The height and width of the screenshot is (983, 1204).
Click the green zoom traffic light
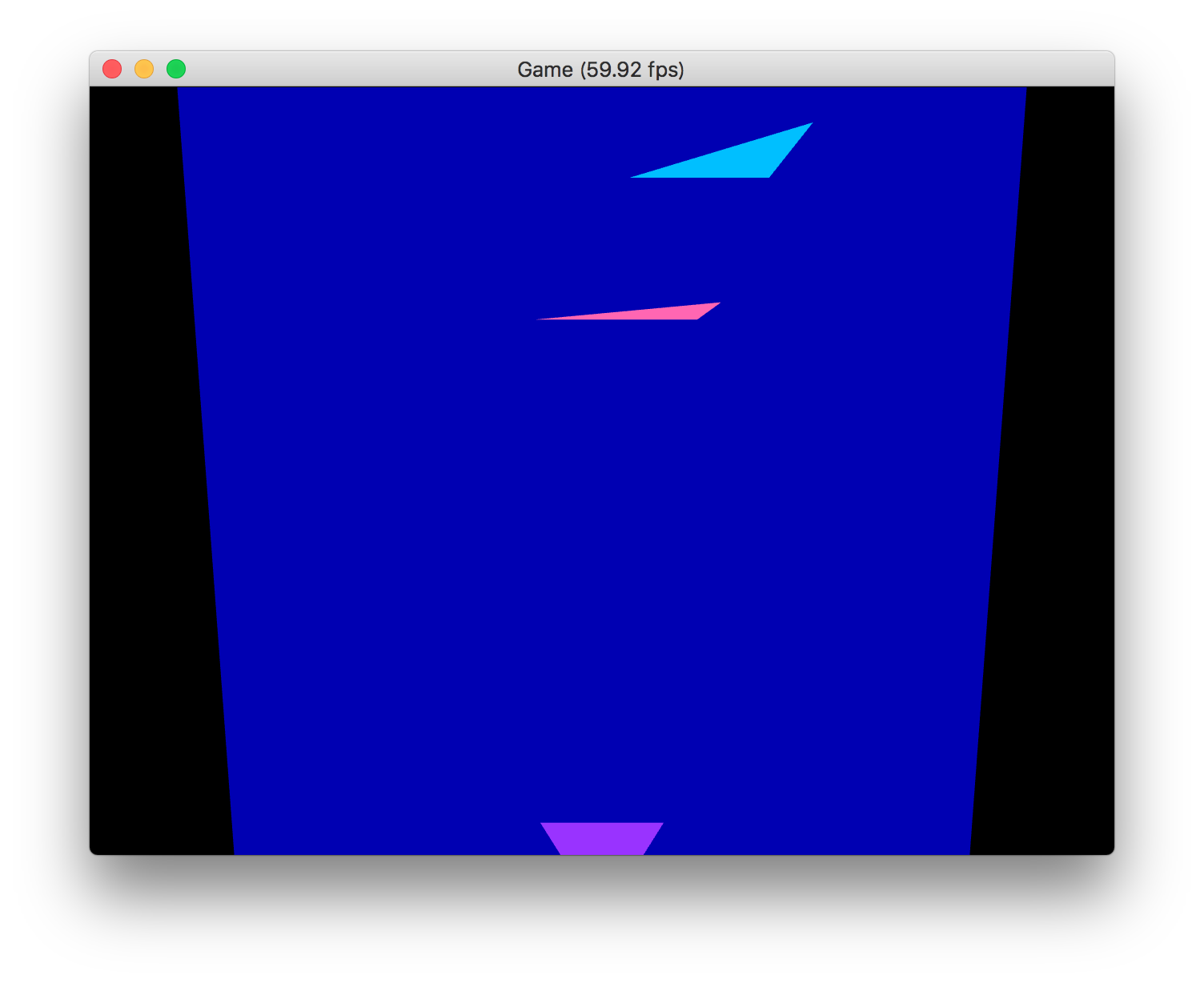pyautogui.click(x=175, y=70)
